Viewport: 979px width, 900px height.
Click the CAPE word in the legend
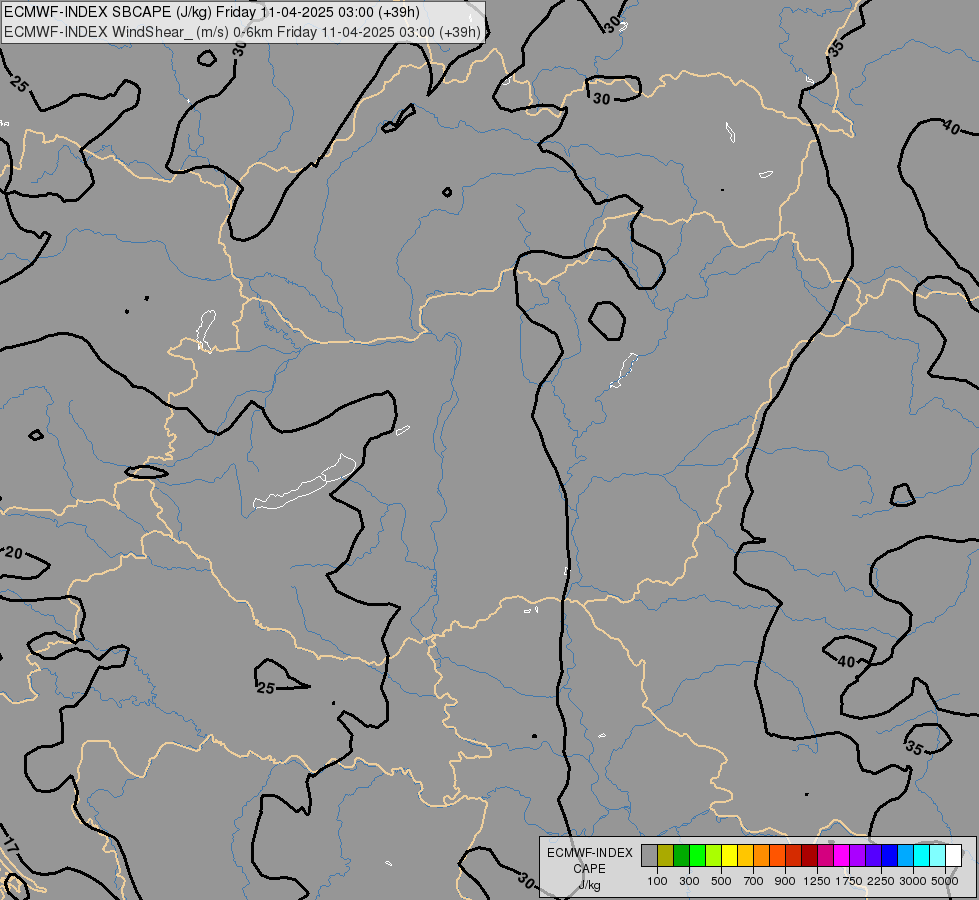click(x=589, y=869)
